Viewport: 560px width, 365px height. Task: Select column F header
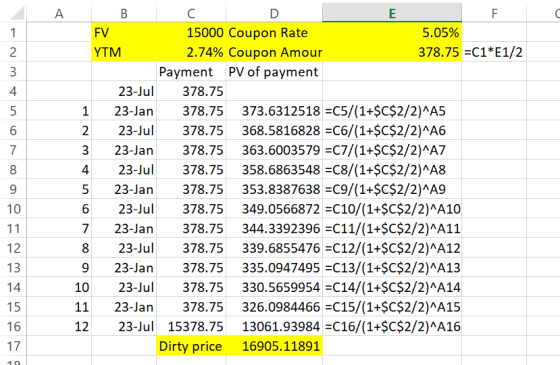(x=494, y=13)
